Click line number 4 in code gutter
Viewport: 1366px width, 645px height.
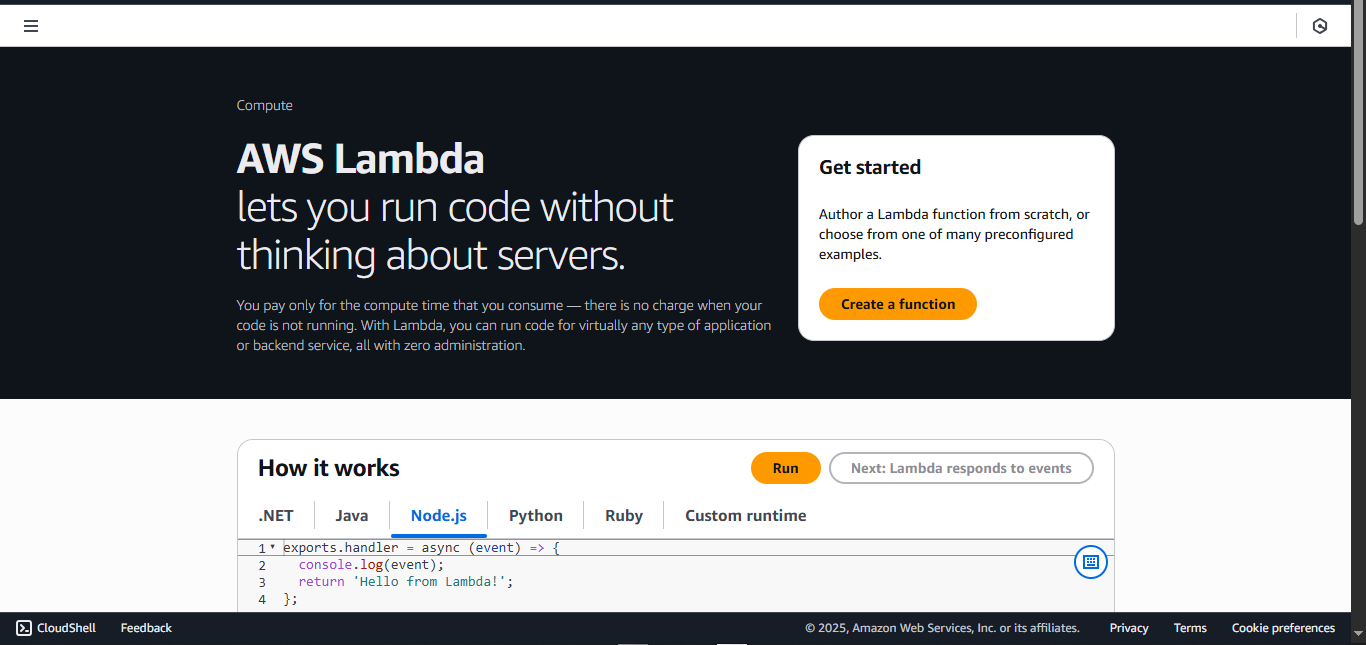point(262,599)
